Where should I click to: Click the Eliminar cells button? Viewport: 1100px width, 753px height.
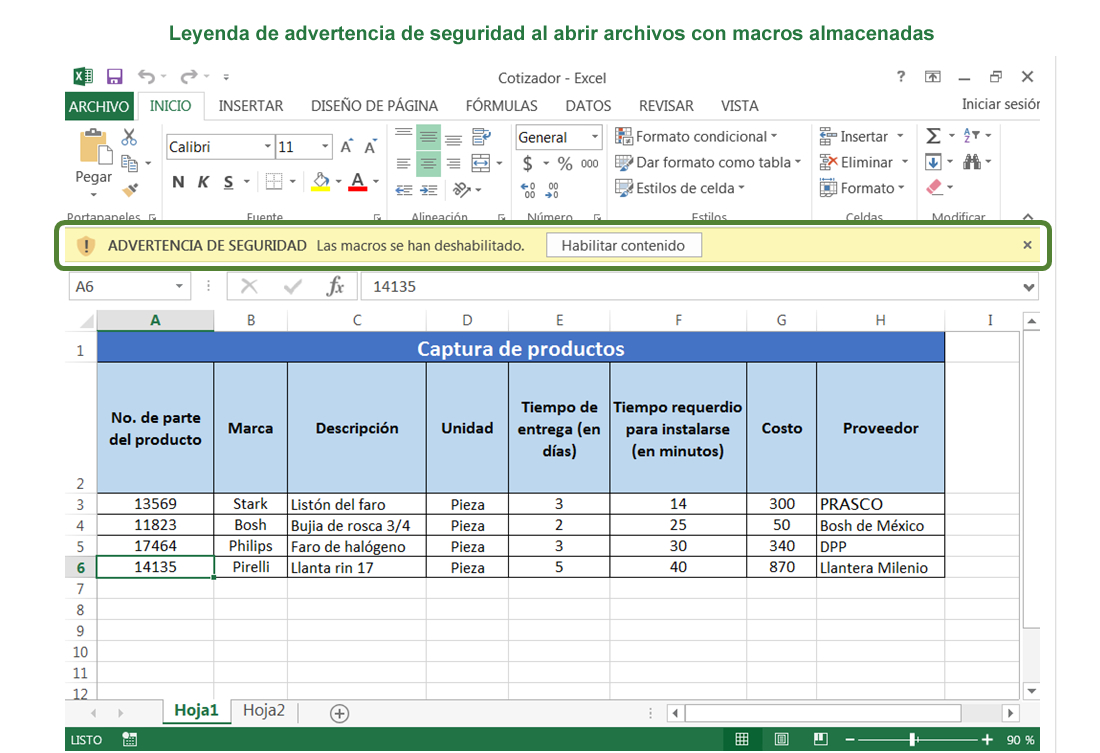[865, 162]
